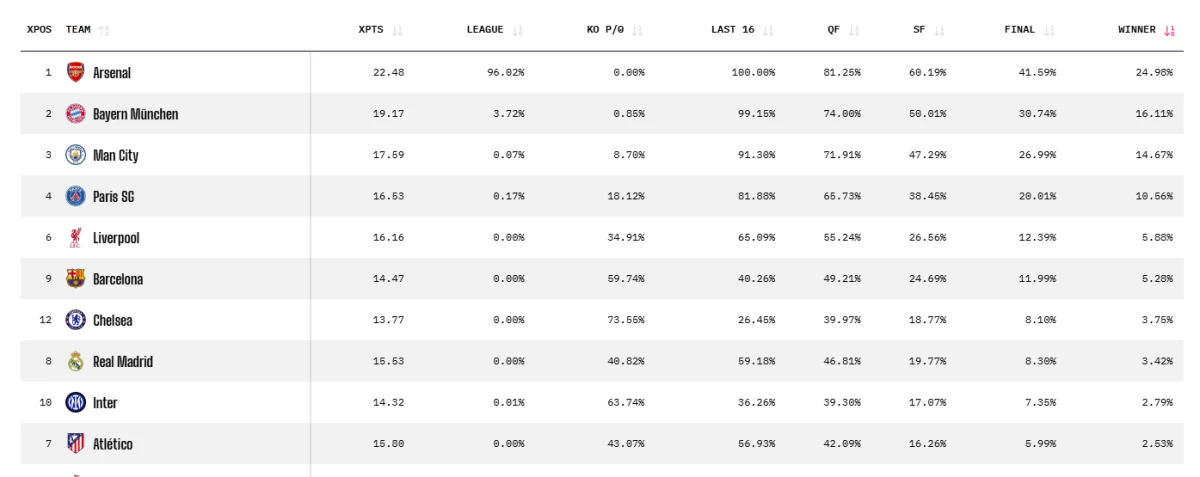Click the Bayern München club crest
The height and width of the screenshot is (477, 1200).
(x=76, y=114)
